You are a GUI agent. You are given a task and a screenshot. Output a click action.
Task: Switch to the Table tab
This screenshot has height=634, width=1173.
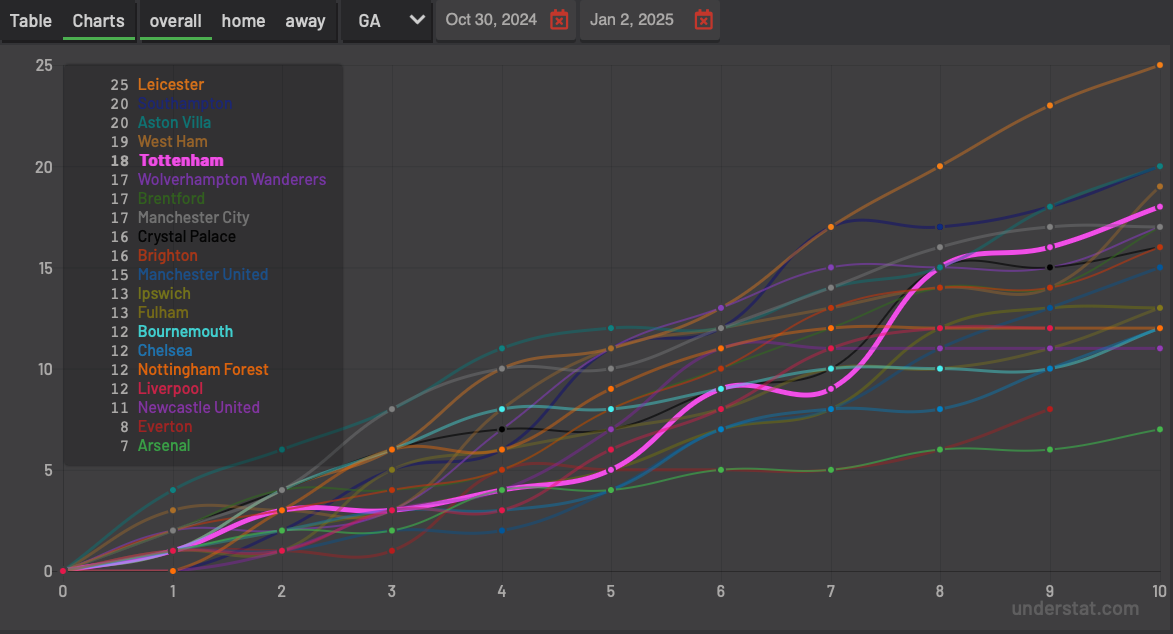pos(31,21)
